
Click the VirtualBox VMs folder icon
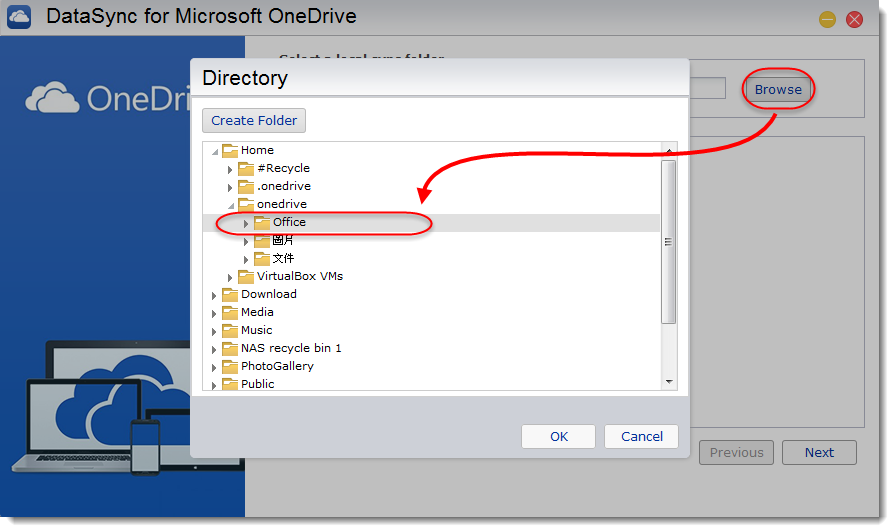[246, 277]
